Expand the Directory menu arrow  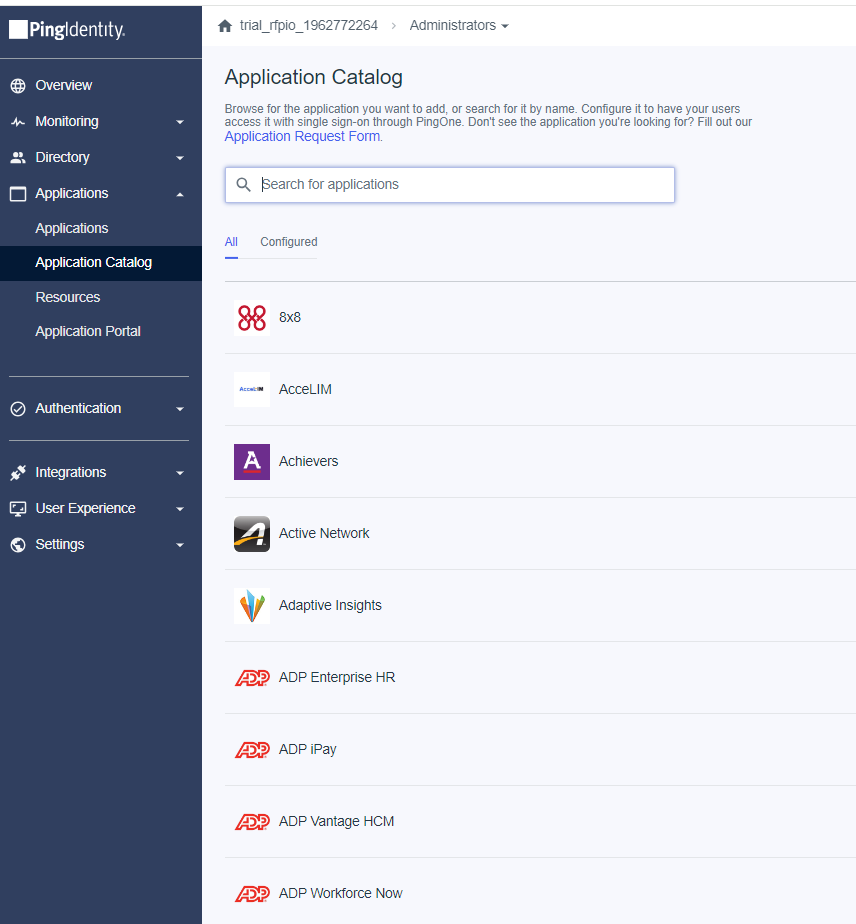[180, 158]
